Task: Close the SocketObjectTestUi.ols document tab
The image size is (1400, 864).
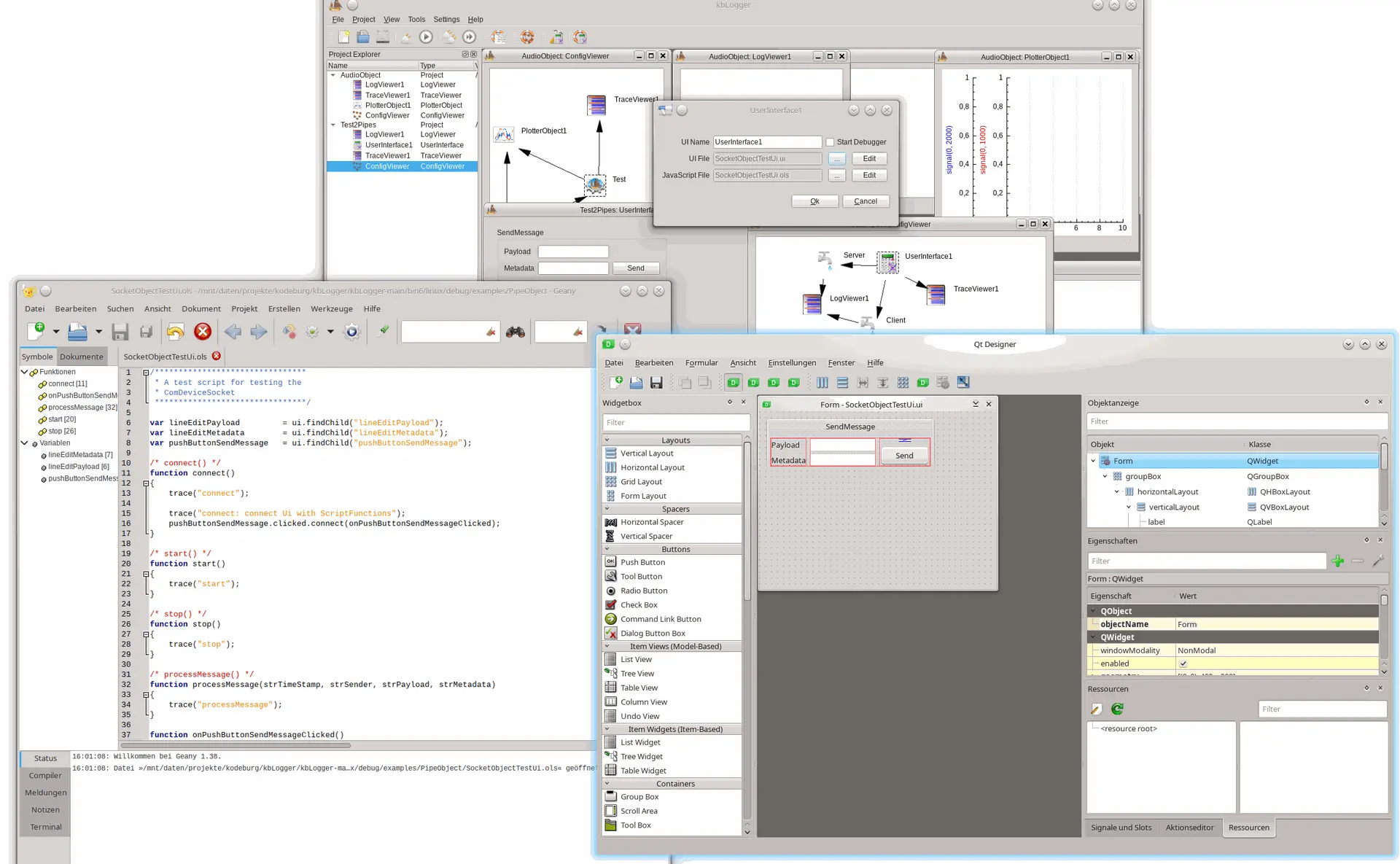Action: tap(216, 356)
